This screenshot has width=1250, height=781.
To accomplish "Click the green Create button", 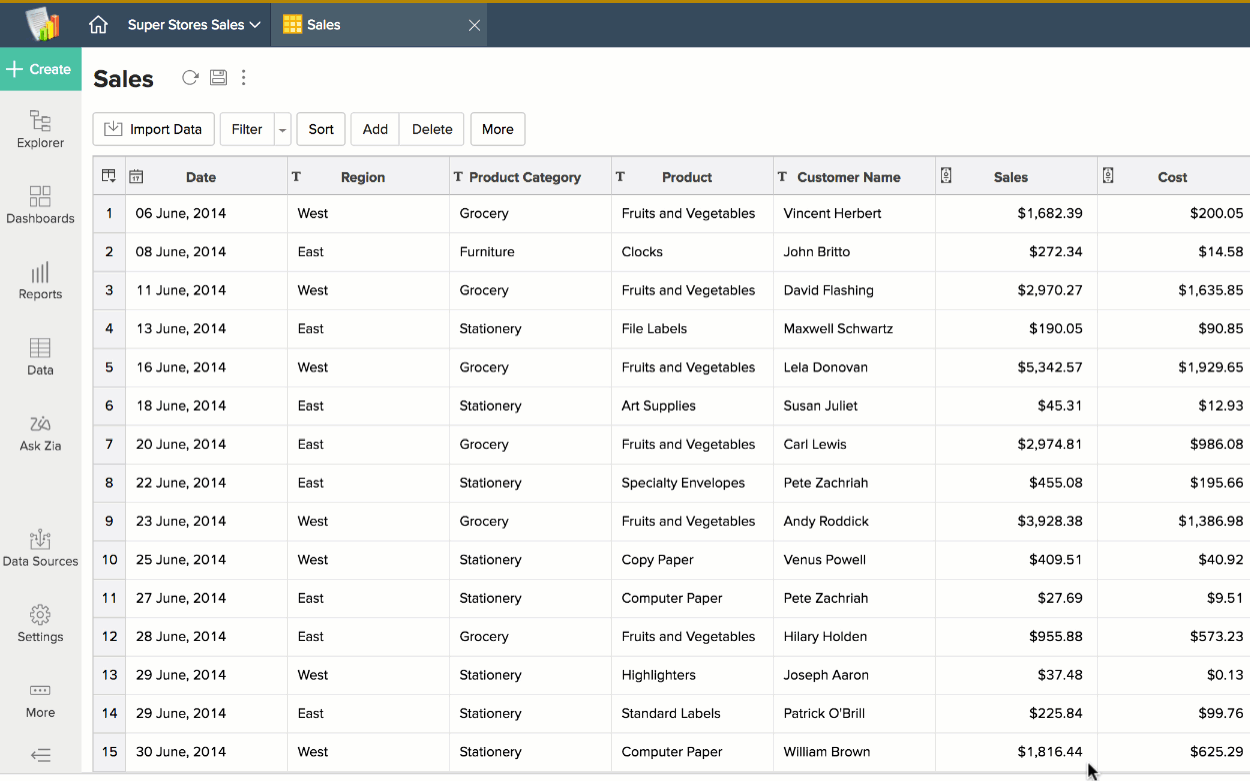I will pos(40,69).
